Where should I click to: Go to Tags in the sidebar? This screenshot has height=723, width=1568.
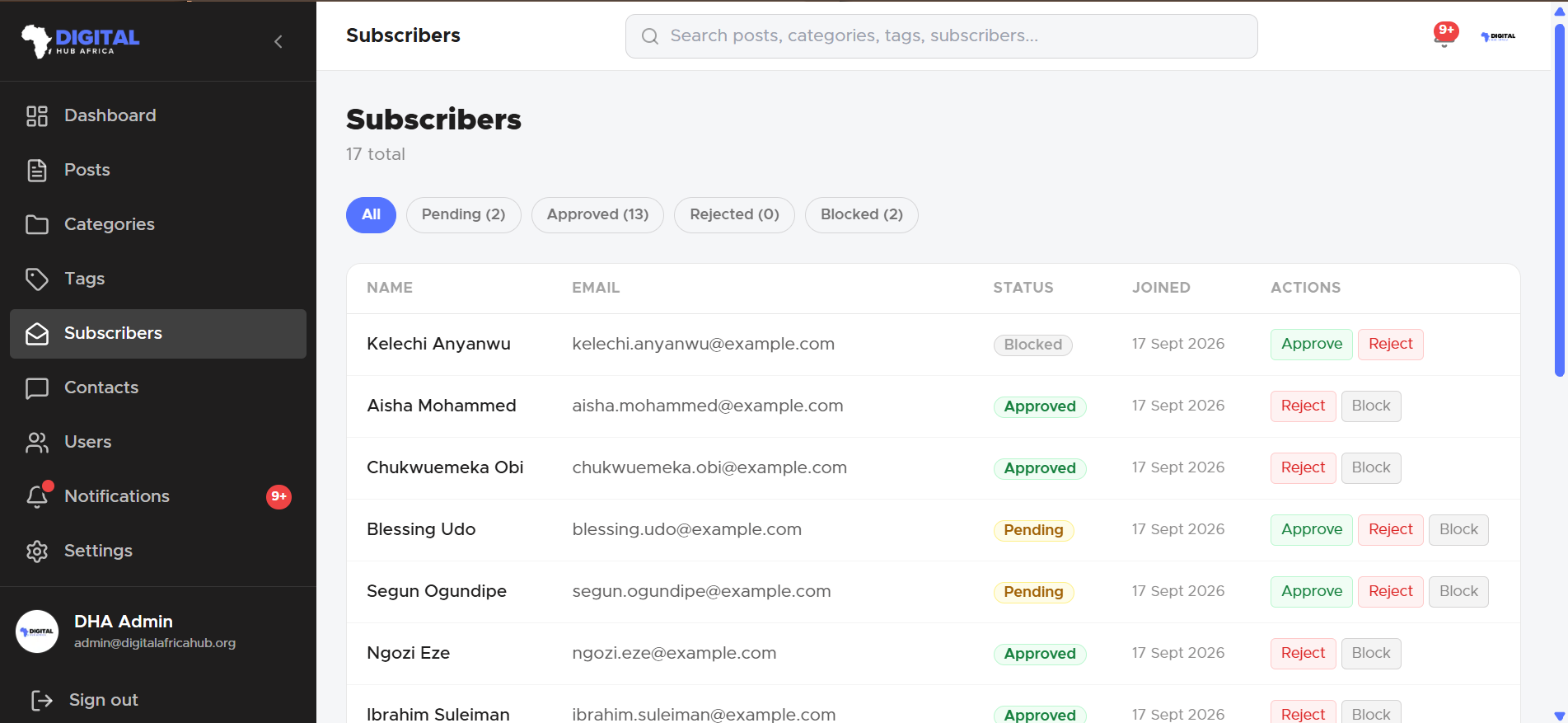coord(158,279)
